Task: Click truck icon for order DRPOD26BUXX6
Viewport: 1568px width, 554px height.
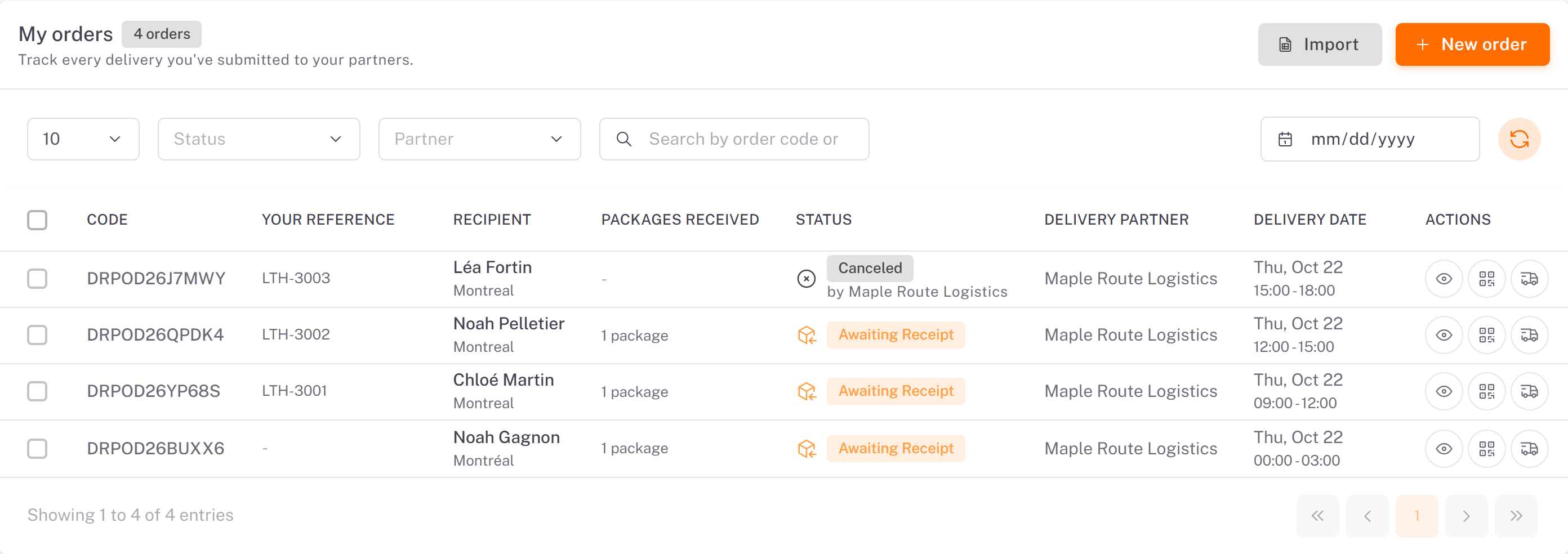Action: click(x=1529, y=449)
